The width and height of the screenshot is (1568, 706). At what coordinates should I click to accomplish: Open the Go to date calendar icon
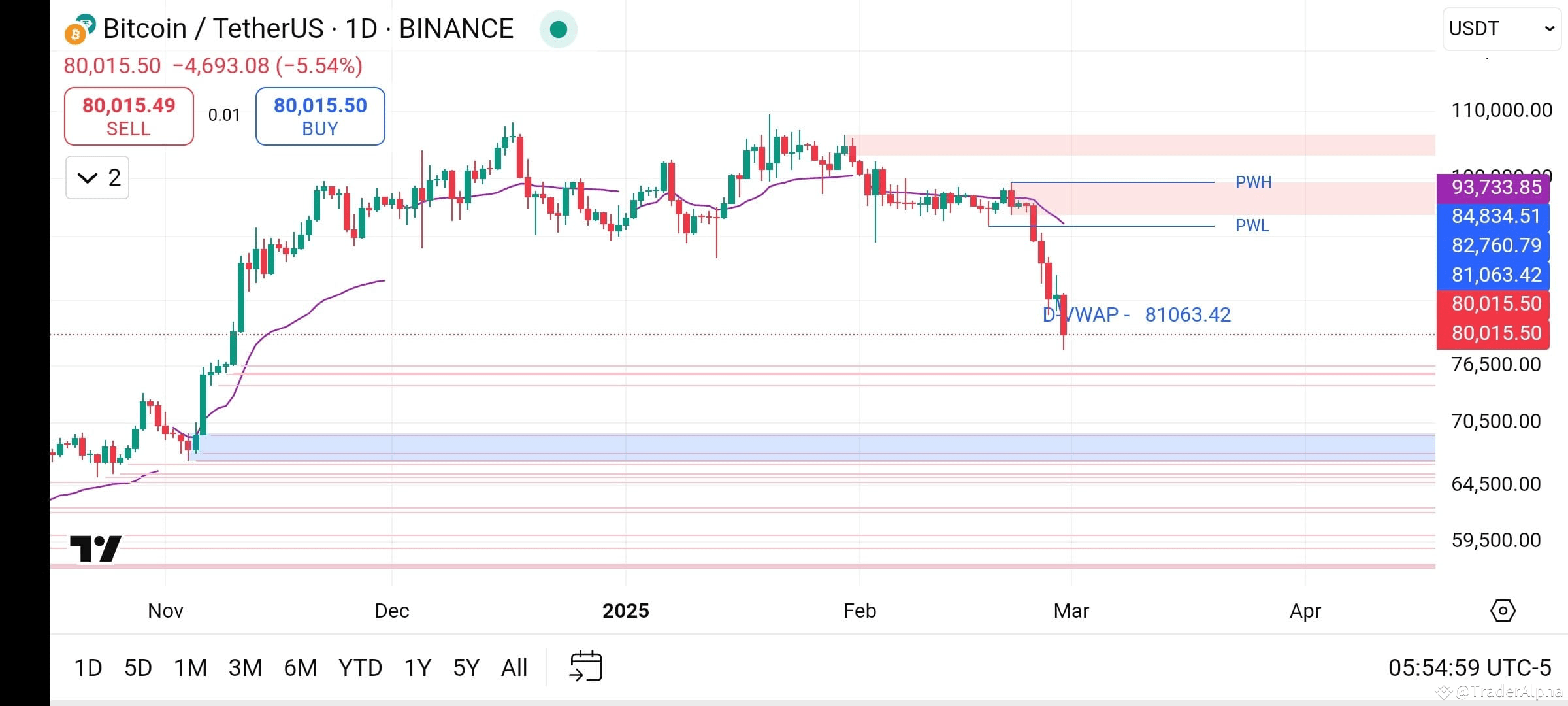coord(586,666)
